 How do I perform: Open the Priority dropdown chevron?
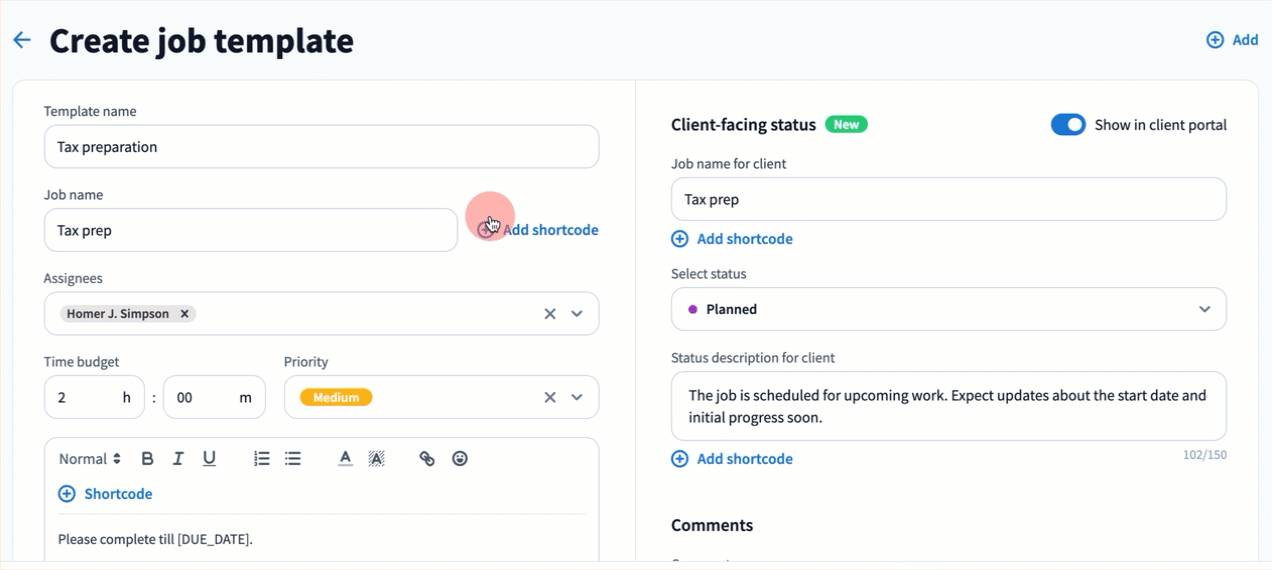577,398
